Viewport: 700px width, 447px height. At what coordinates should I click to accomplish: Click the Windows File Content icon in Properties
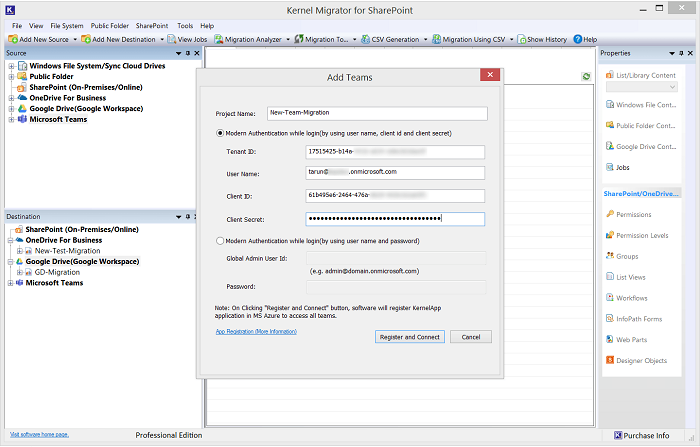click(x=610, y=104)
